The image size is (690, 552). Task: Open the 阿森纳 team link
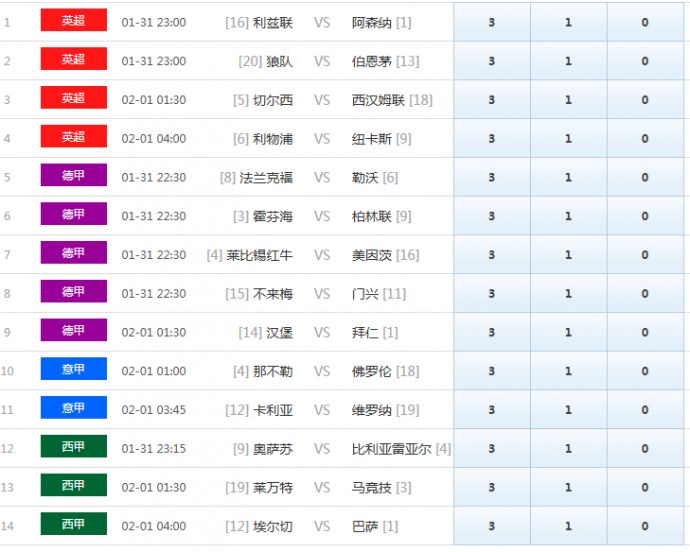[372, 22]
